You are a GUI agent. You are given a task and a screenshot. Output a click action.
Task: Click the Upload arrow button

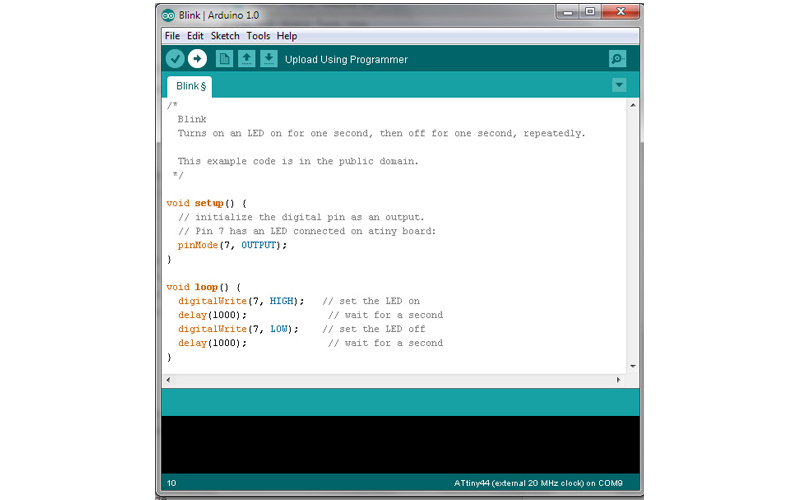(x=197, y=59)
